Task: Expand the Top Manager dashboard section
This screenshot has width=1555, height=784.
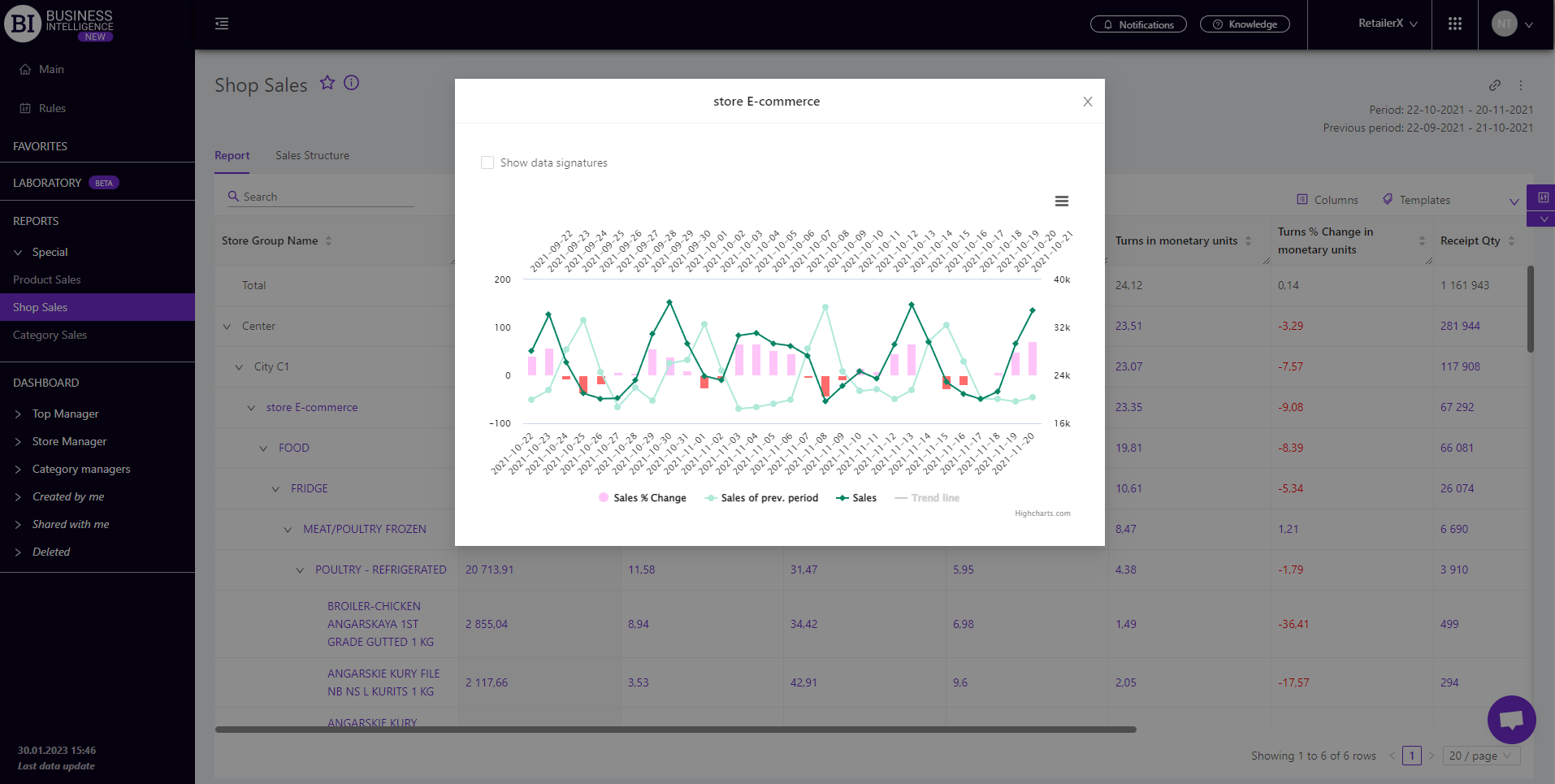Action: pos(65,414)
